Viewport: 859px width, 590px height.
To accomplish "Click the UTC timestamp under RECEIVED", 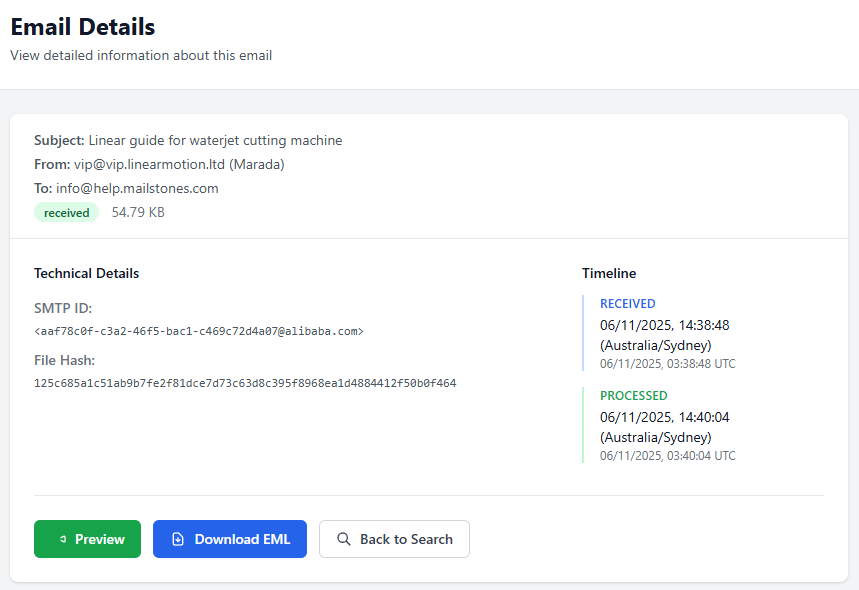I will point(667,363).
